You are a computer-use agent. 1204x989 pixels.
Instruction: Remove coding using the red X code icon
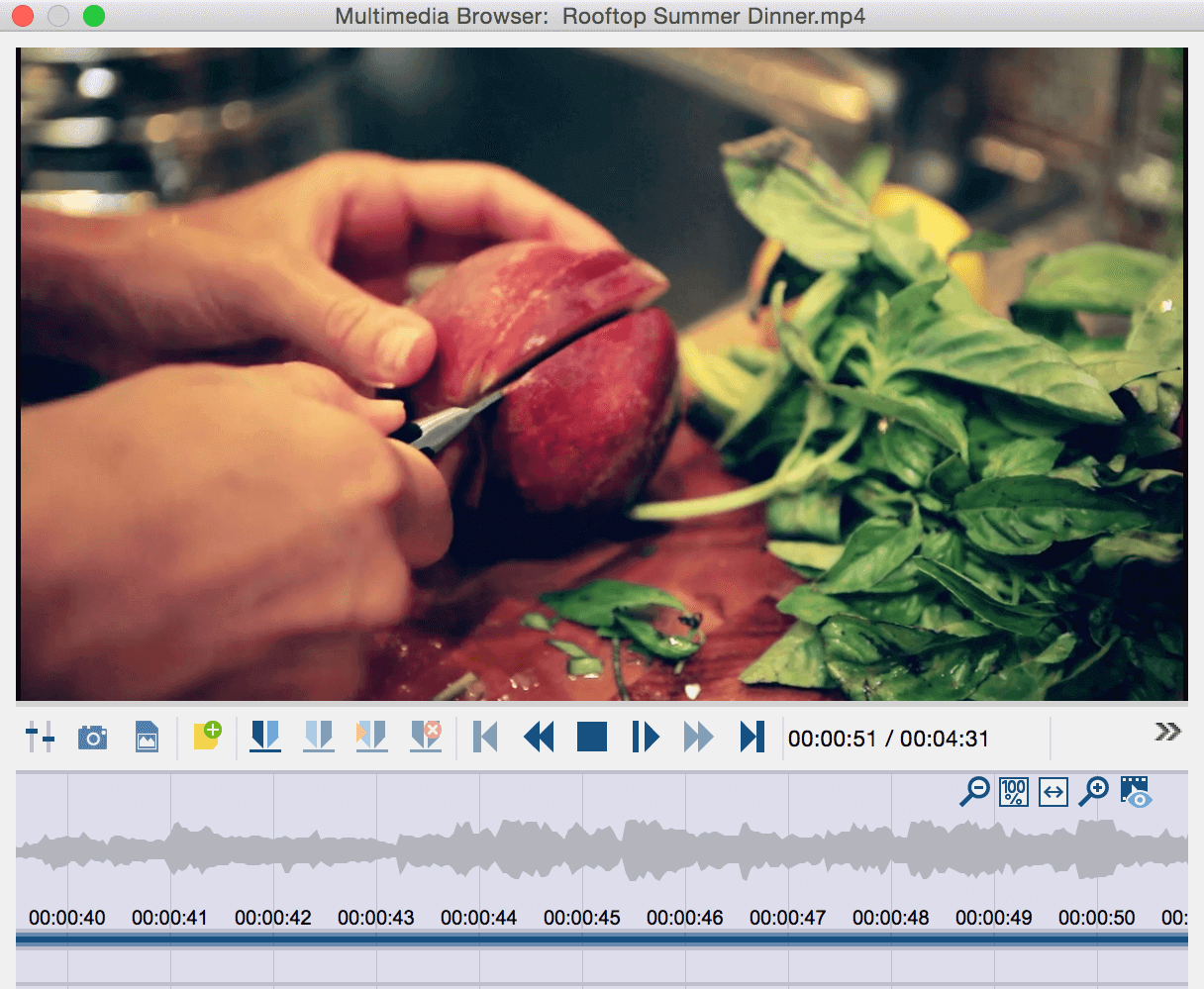[426, 737]
